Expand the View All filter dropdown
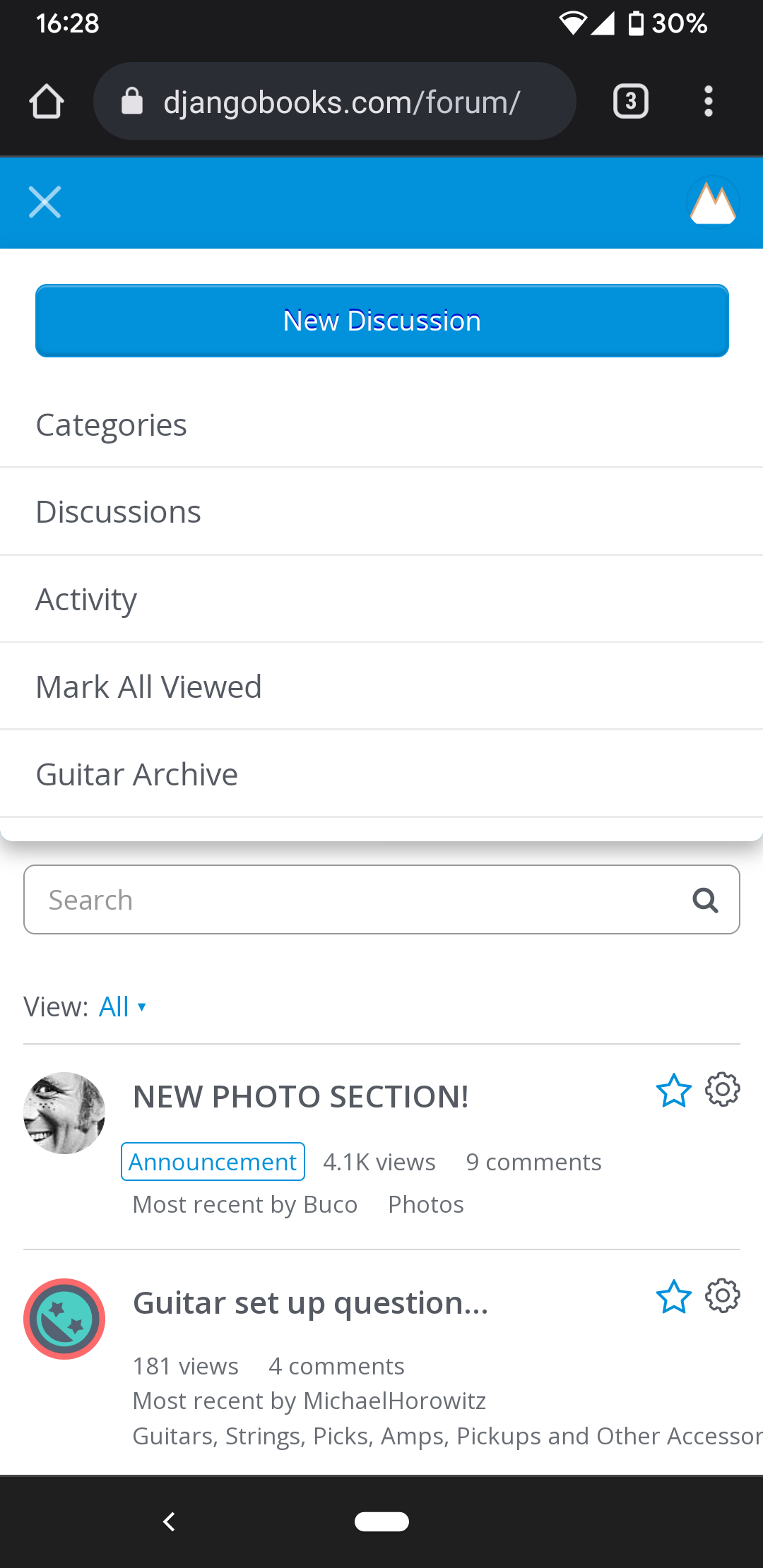 (x=122, y=1006)
